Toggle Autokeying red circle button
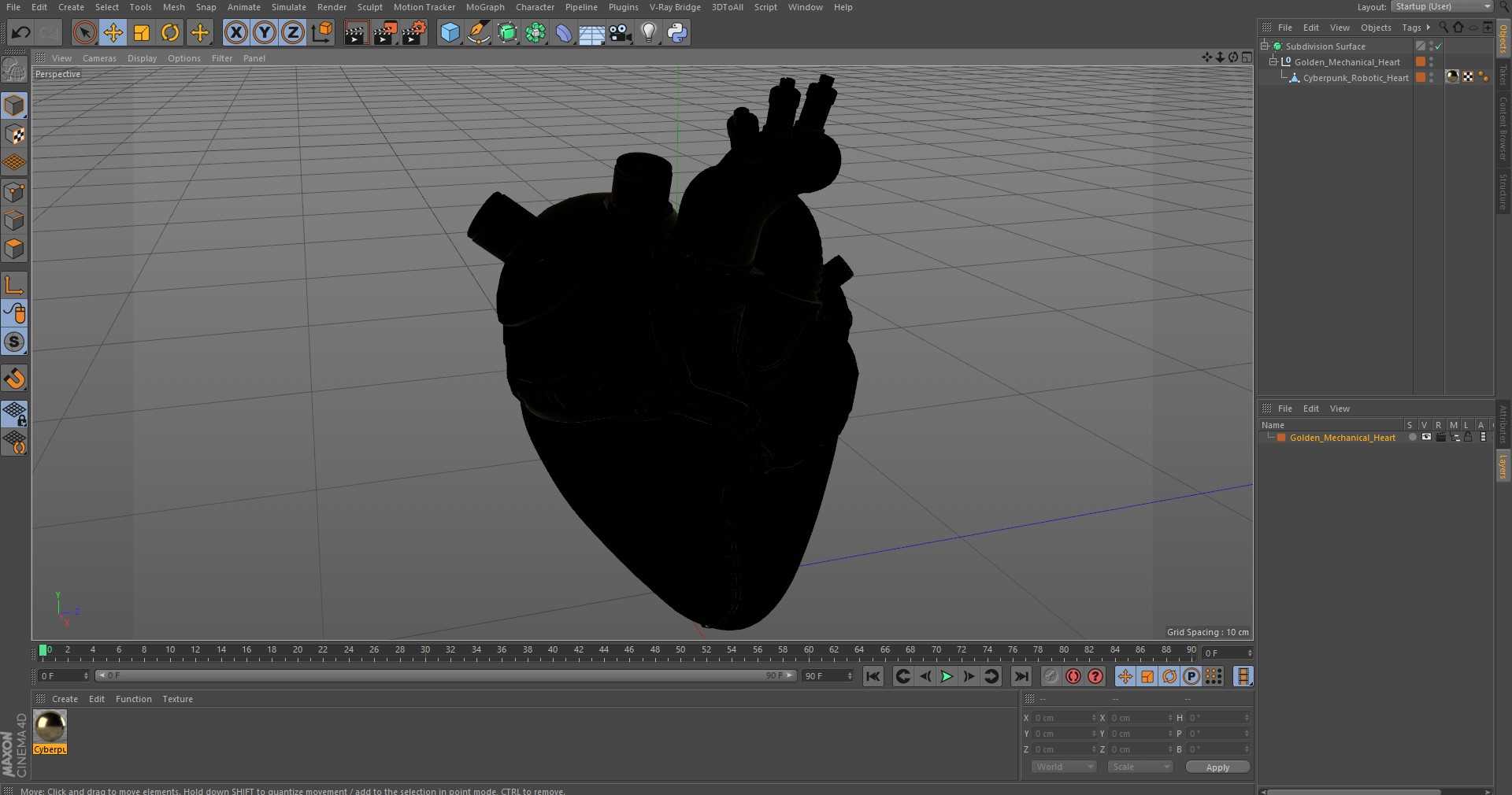This screenshot has width=1512, height=795. pos(1073,676)
